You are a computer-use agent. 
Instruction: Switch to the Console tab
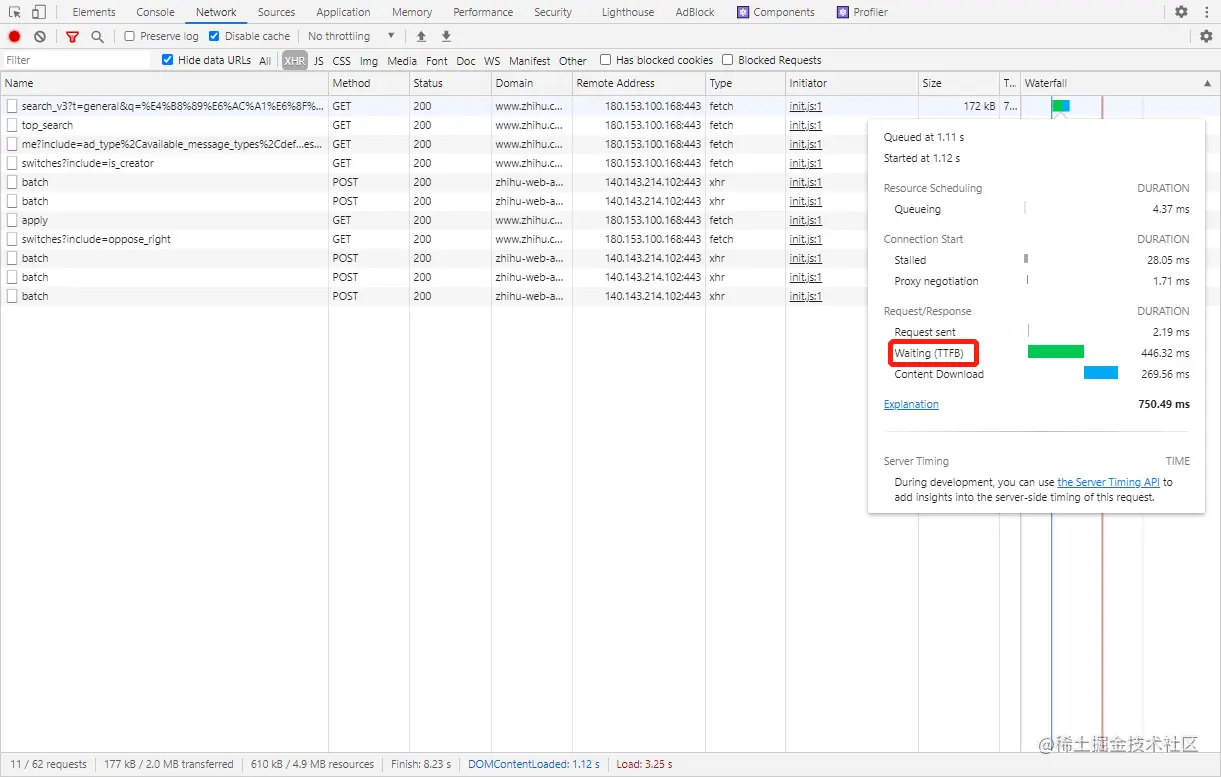[x=156, y=12]
